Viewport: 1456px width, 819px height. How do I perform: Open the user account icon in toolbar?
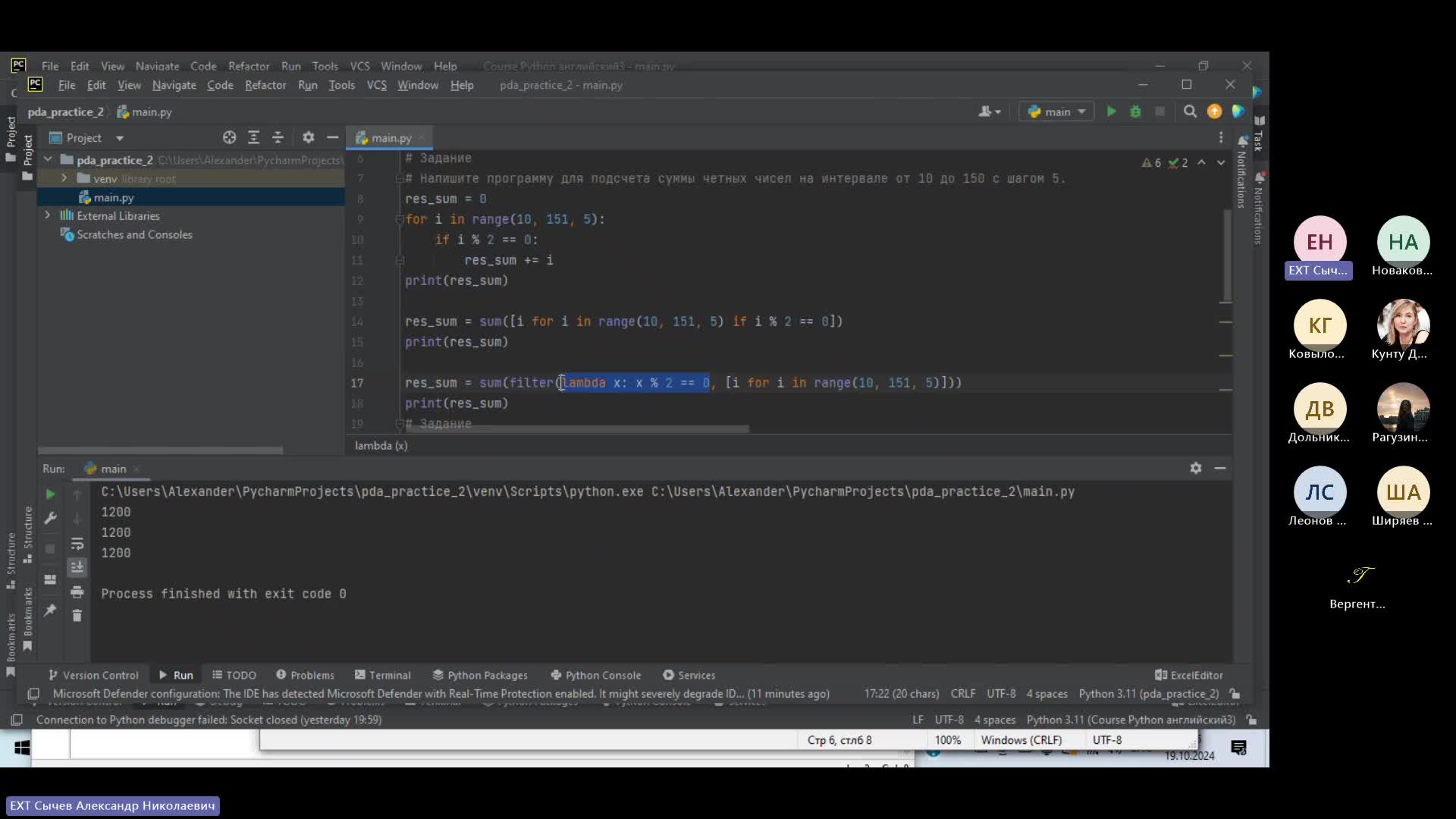pos(989,111)
